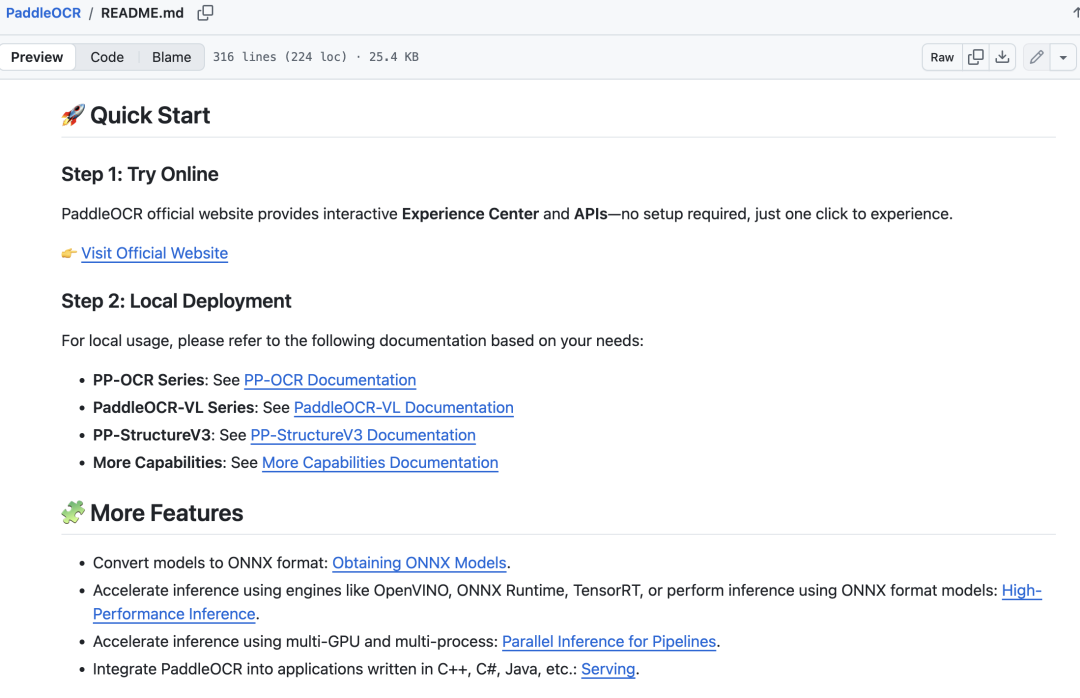Click the More Features heading

click(167, 513)
